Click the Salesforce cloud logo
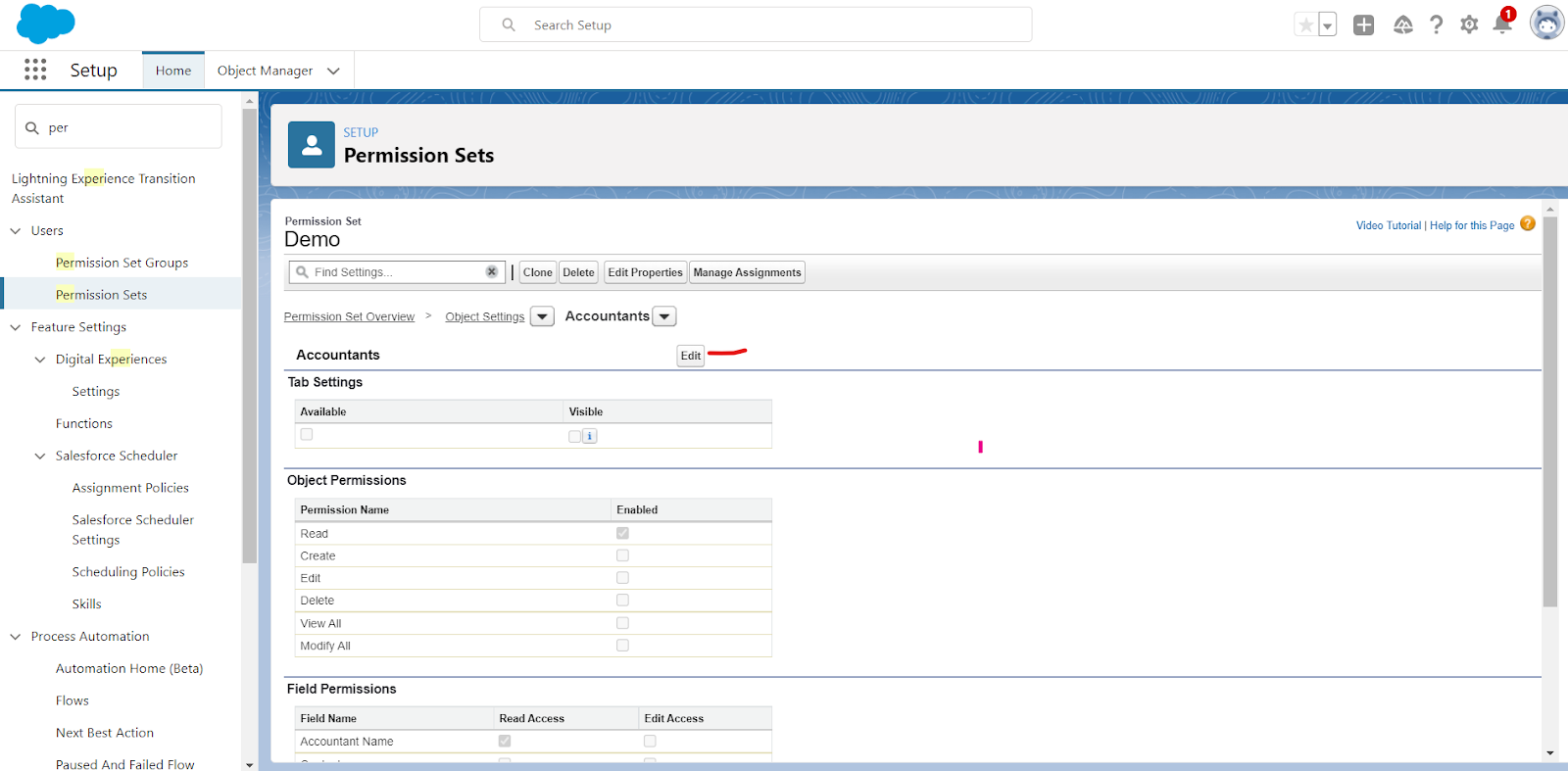Viewport: 1568px width, 771px height. tap(46, 24)
